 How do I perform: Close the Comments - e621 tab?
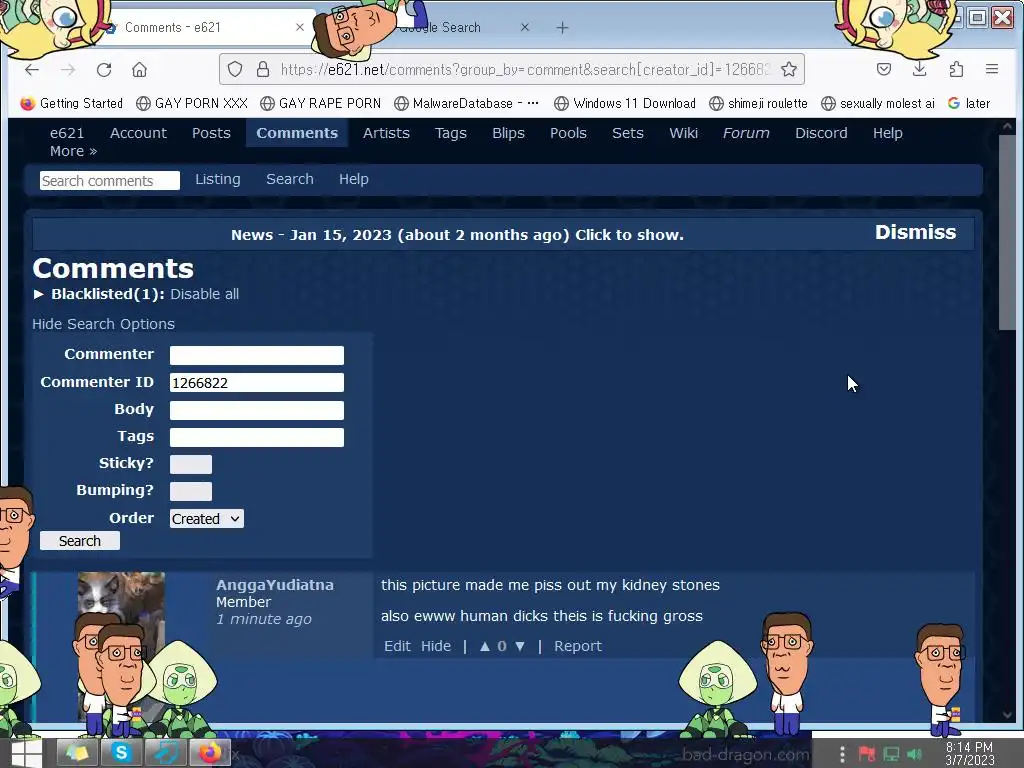300,27
